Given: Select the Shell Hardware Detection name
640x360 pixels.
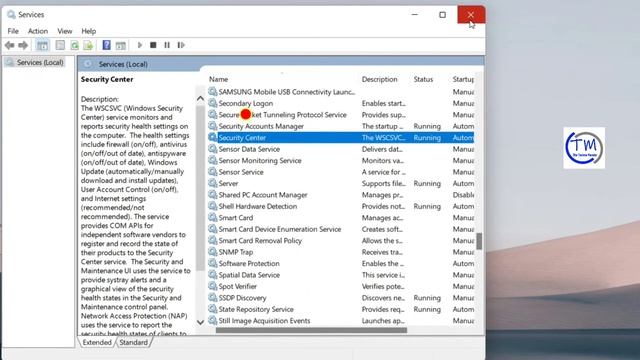Looking at the screenshot, I should pyautogui.click(x=258, y=206).
